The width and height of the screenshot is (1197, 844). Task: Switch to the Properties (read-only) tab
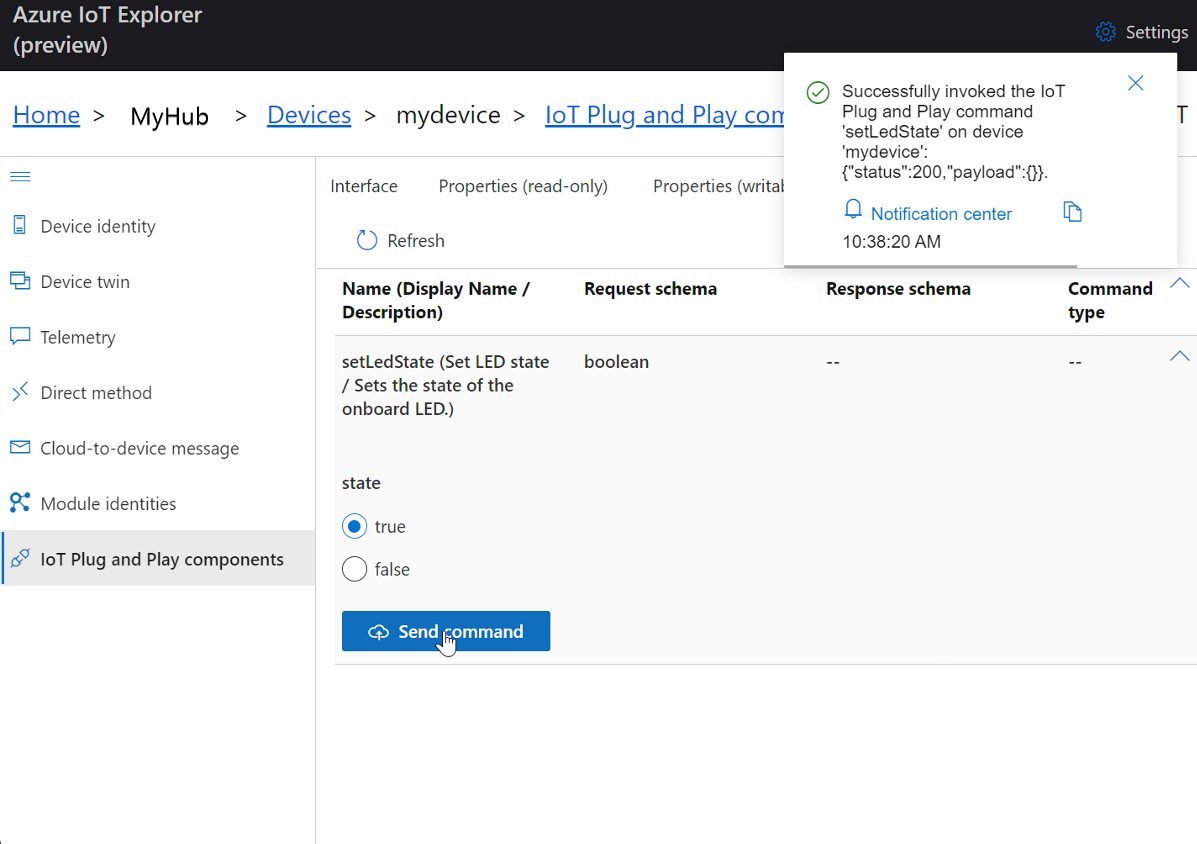(523, 186)
